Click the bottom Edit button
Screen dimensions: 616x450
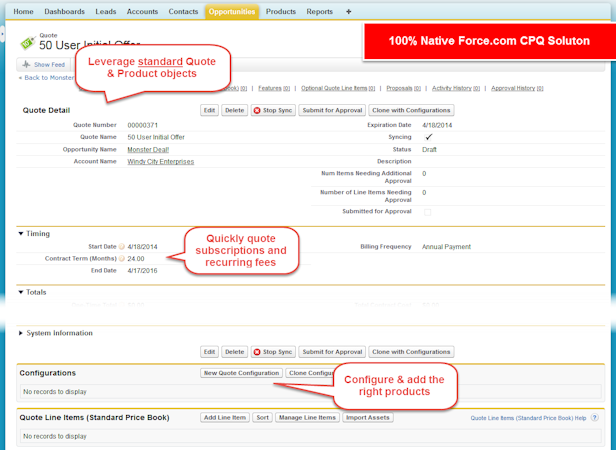point(209,352)
